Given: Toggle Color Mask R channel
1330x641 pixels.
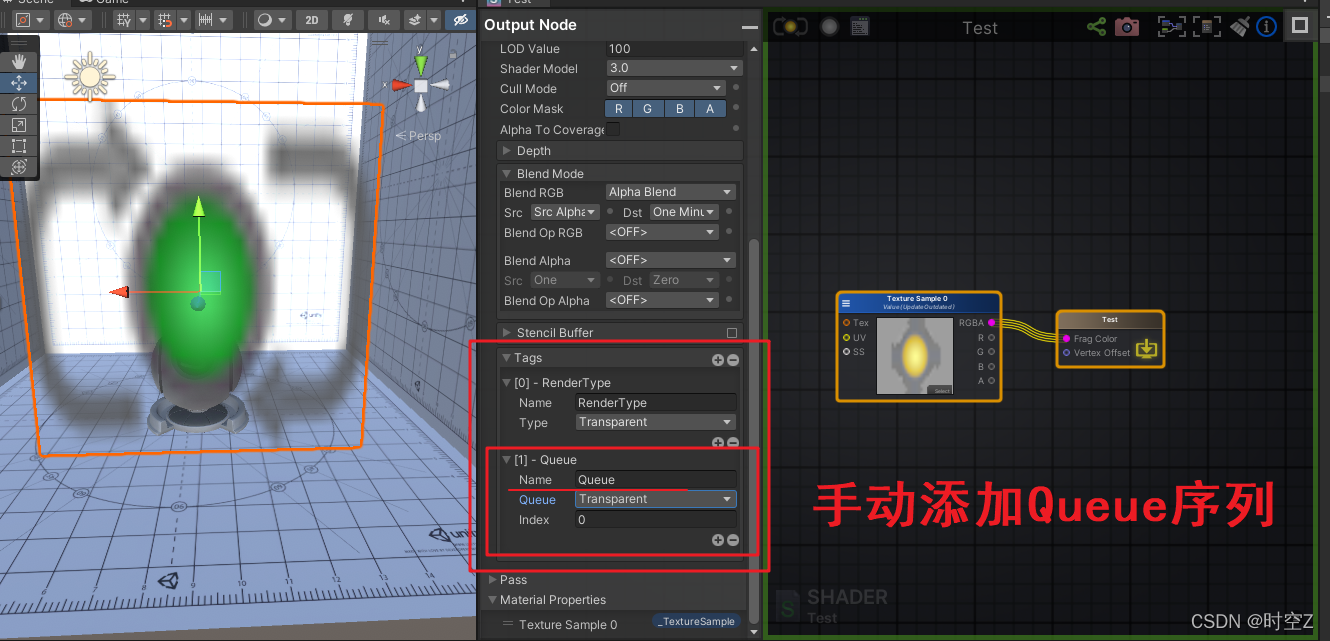Looking at the screenshot, I should (x=619, y=109).
